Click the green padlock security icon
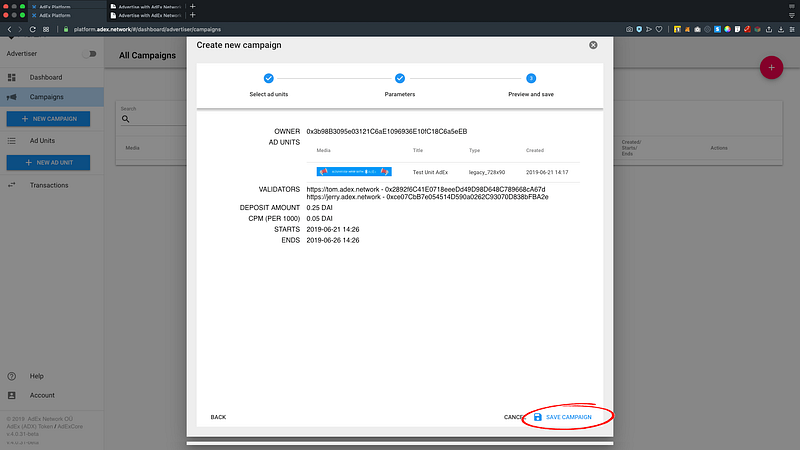The width and height of the screenshot is (800, 450). click(66, 30)
